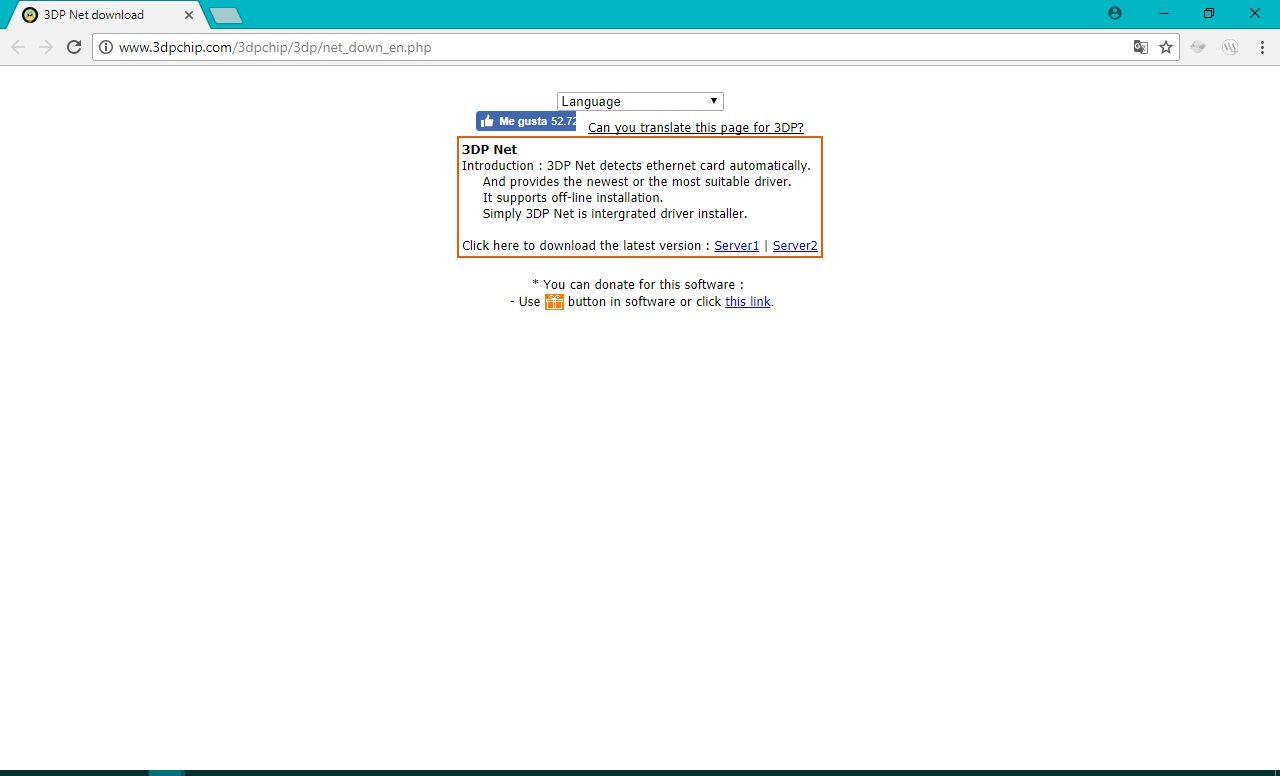Open the Google Translate icon in address bar

tap(1140, 47)
